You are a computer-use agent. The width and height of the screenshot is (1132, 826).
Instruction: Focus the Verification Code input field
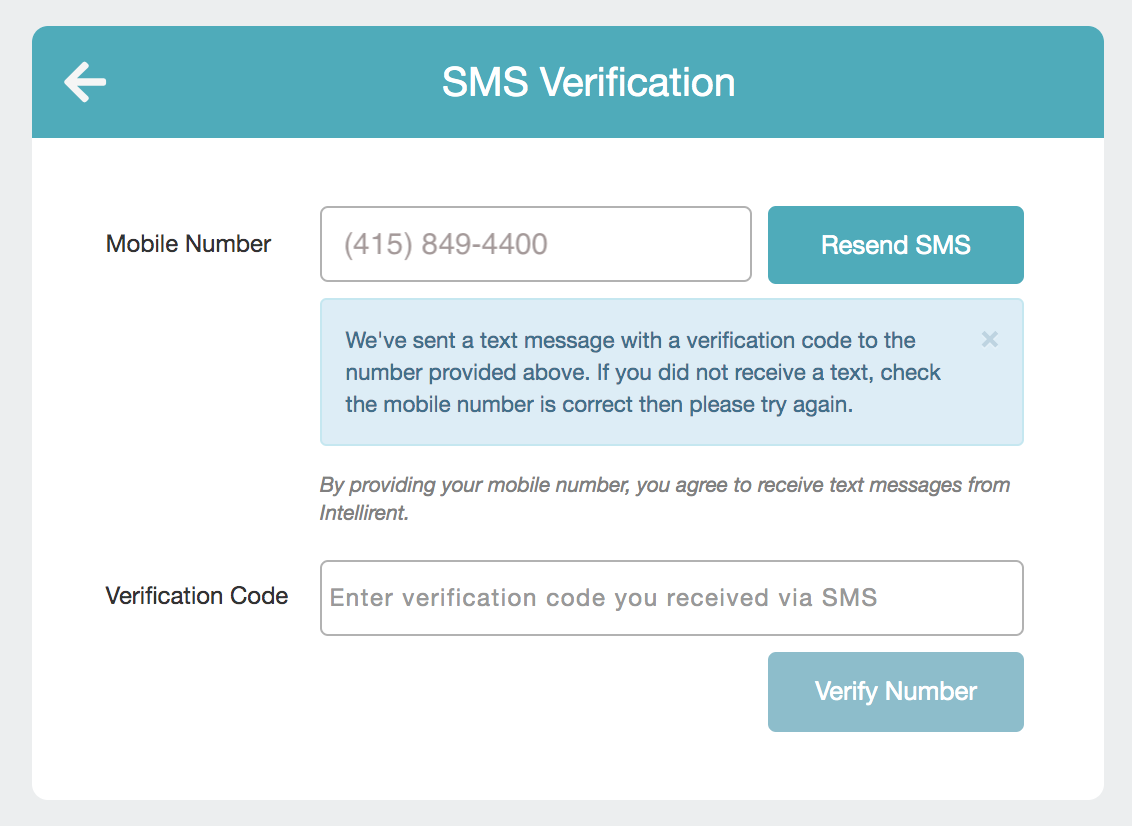(x=671, y=598)
